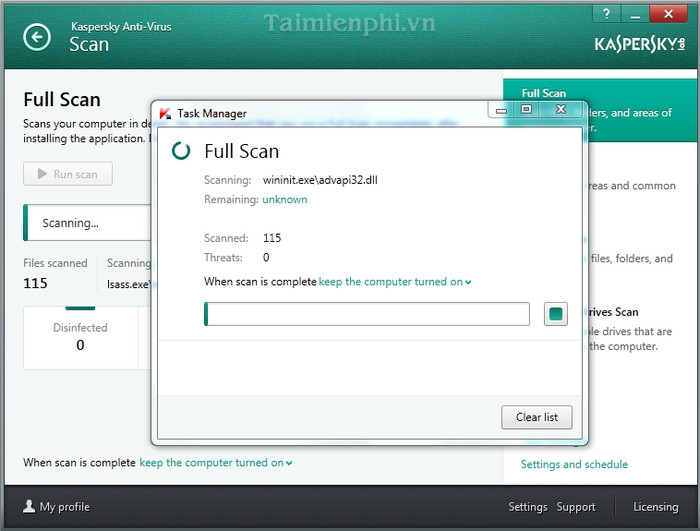Click the Full Scan heading in Task Manager
Screen dimensions: 700x531
pos(242,151)
